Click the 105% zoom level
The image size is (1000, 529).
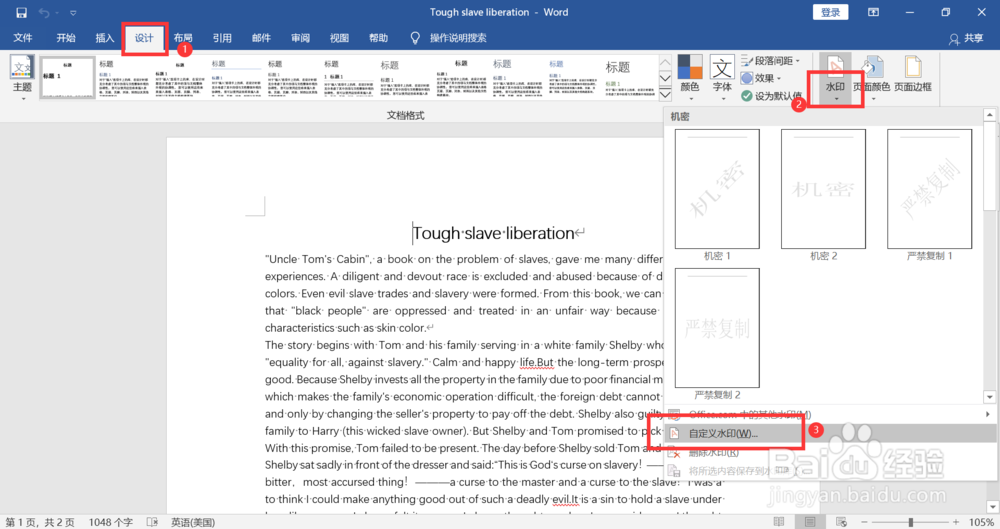tap(981, 522)
